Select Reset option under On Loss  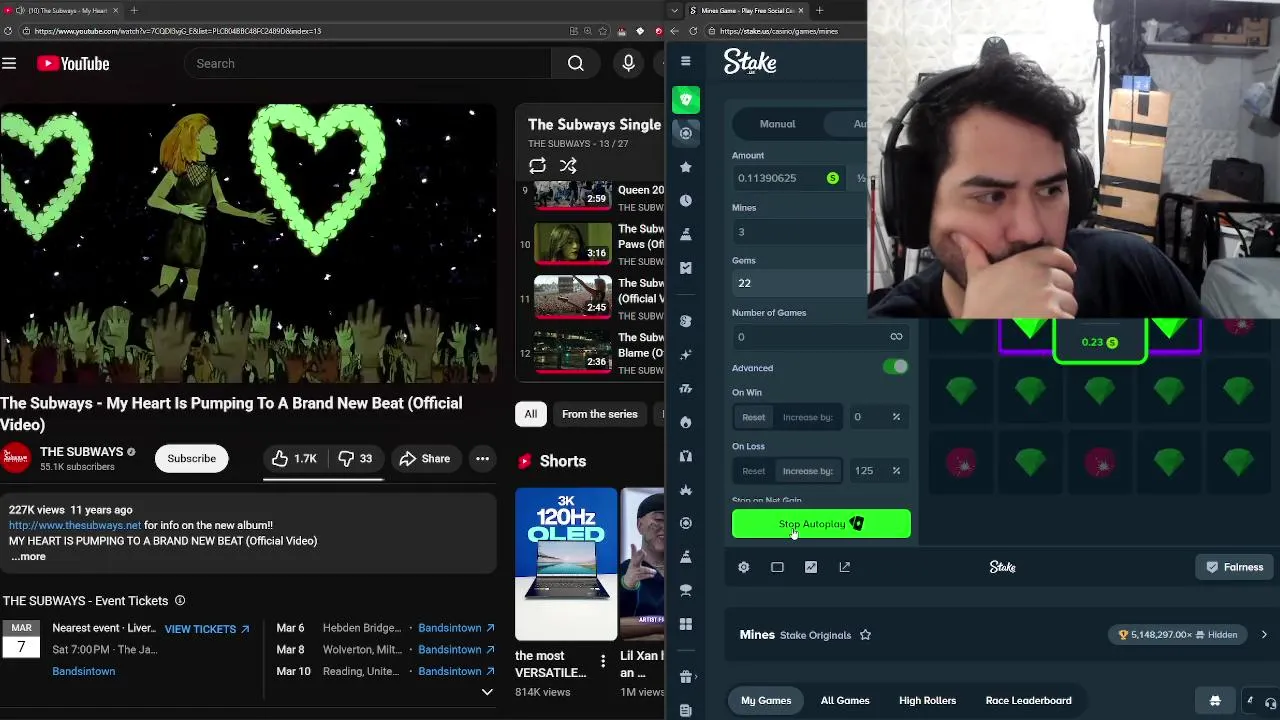[753, 471]
